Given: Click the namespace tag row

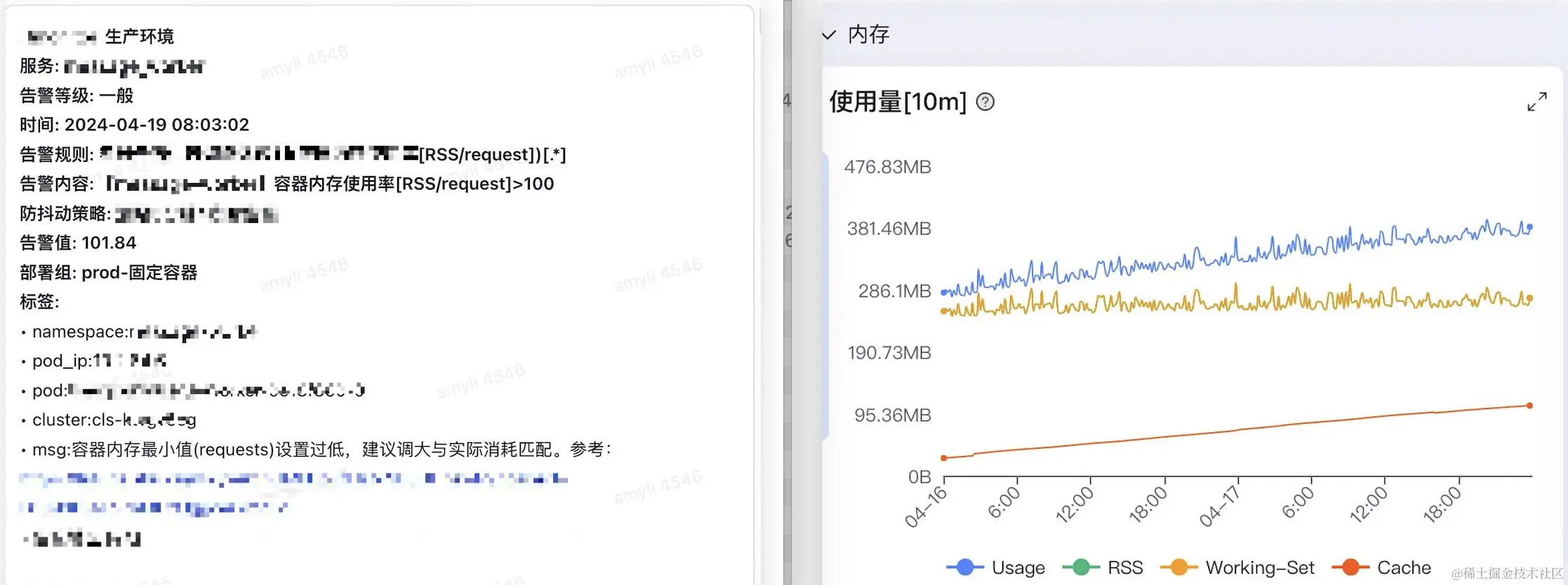Looking at the screenshot, I should coord(140,332).
